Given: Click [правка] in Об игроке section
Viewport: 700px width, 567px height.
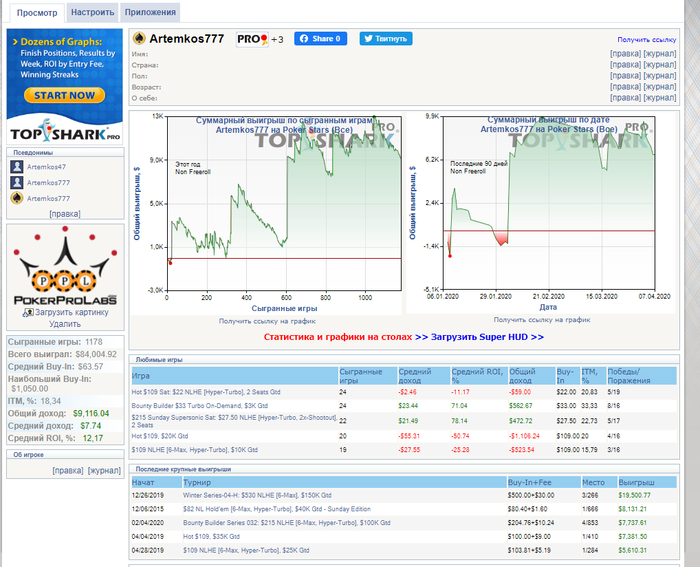Looking at the screenshot, I should pyautogui.click(x=68, y=471).
